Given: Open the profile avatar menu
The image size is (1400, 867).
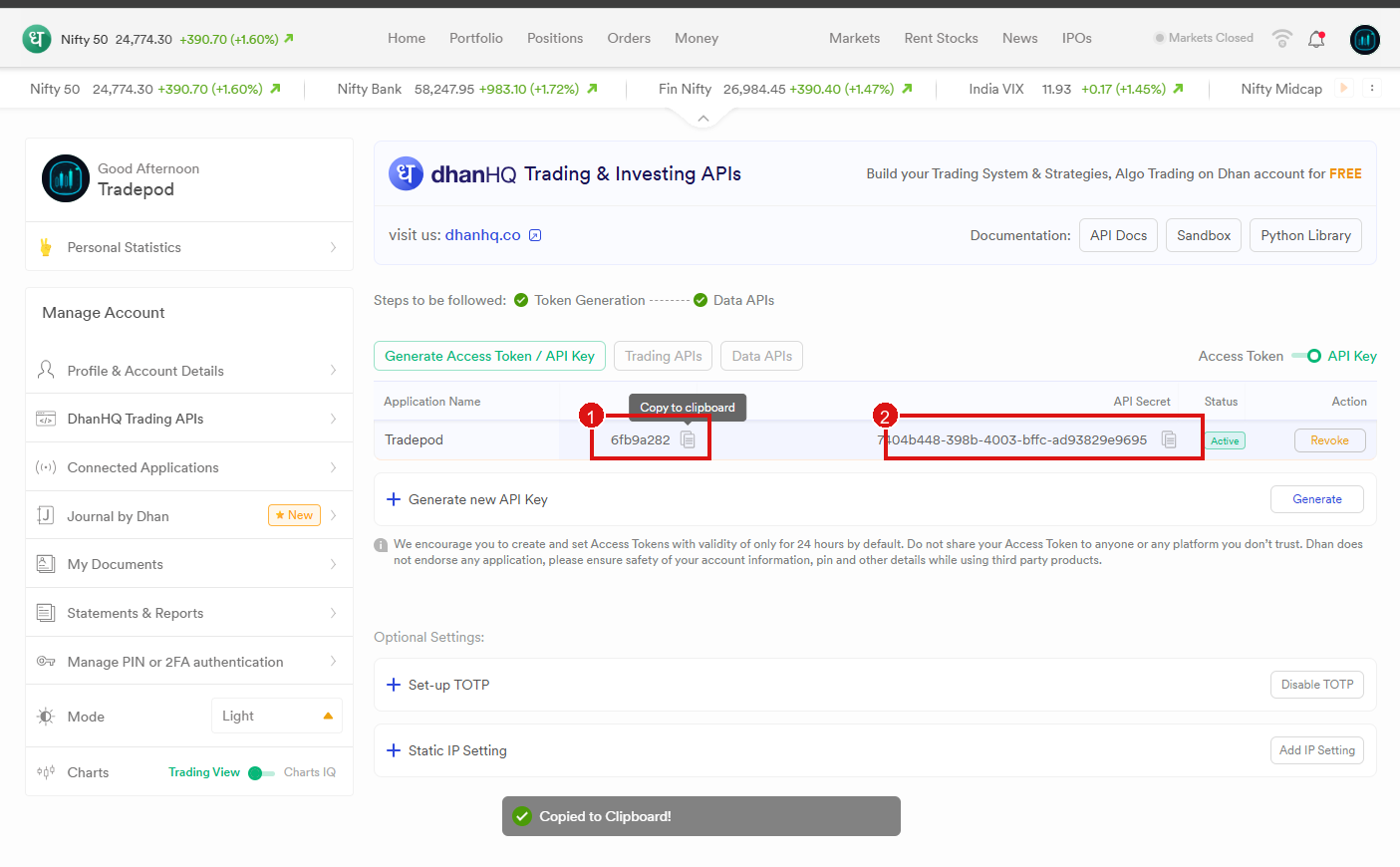Looking at the screenshot, I should coord(1365,39).
